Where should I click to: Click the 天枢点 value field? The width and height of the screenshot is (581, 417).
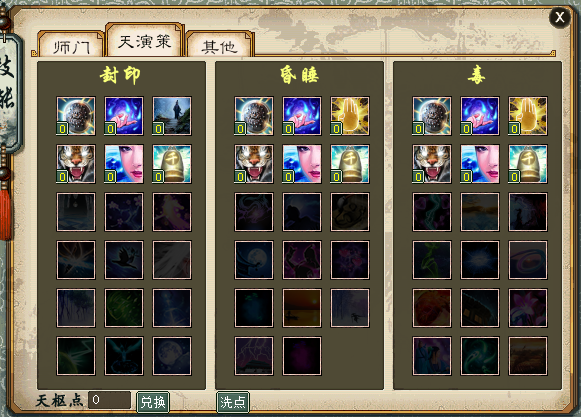[109, 400]
